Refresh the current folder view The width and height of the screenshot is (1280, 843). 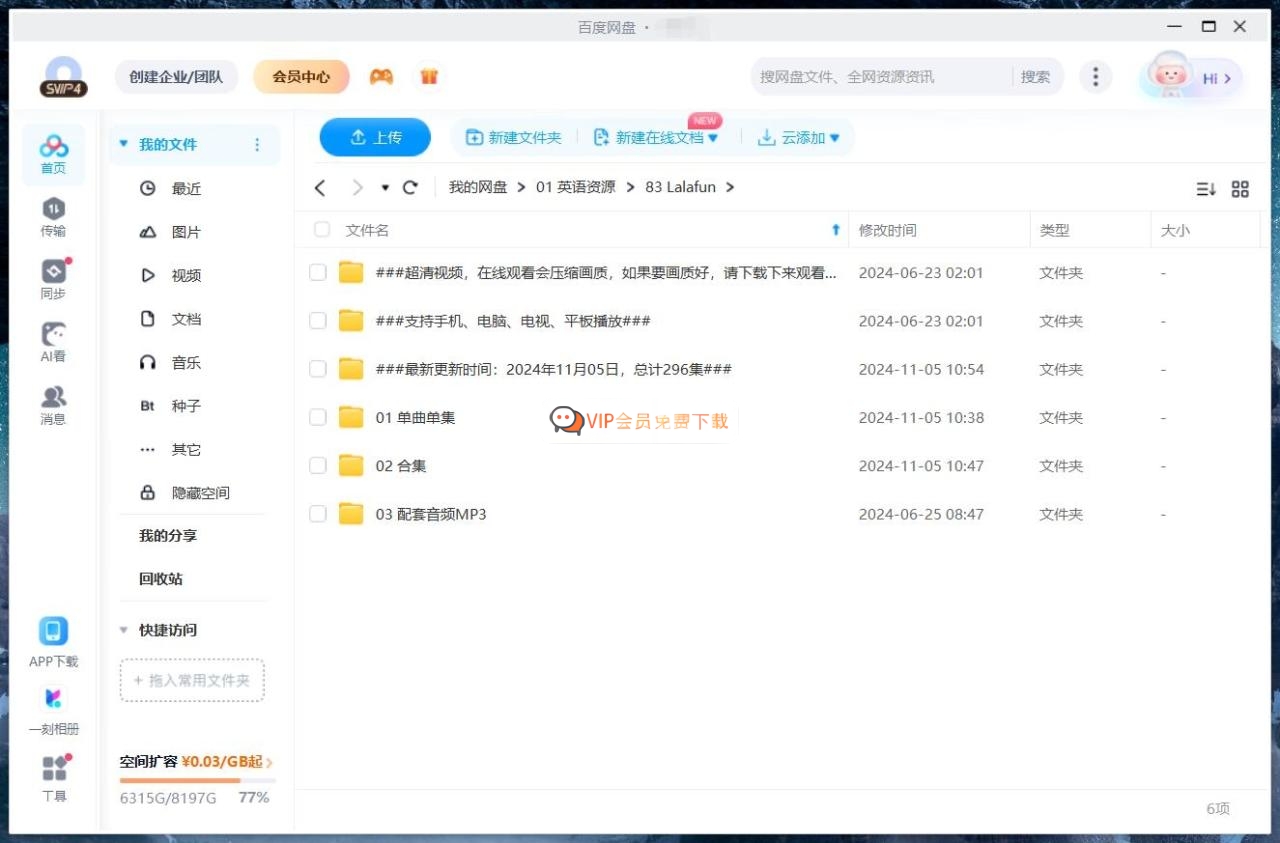[x=410, y=187]
